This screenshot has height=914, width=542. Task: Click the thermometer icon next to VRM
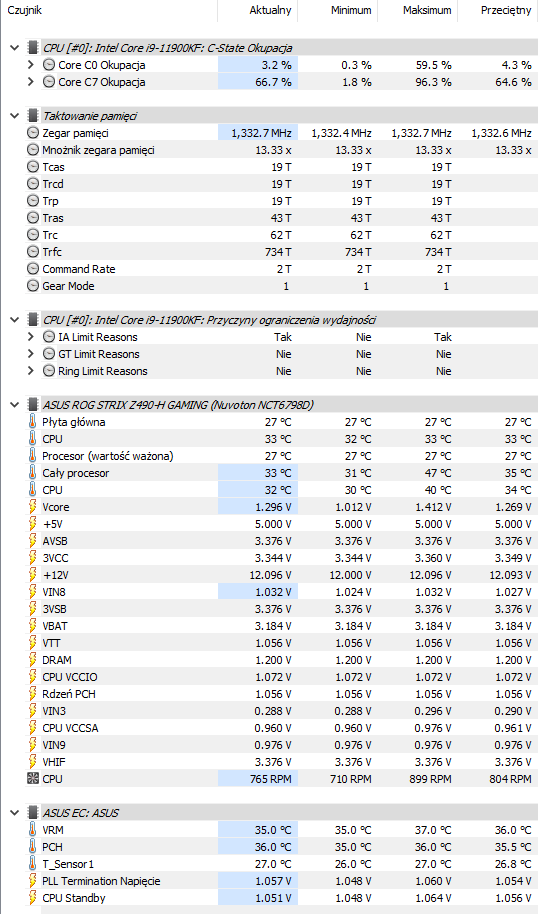tap(33, 829)
